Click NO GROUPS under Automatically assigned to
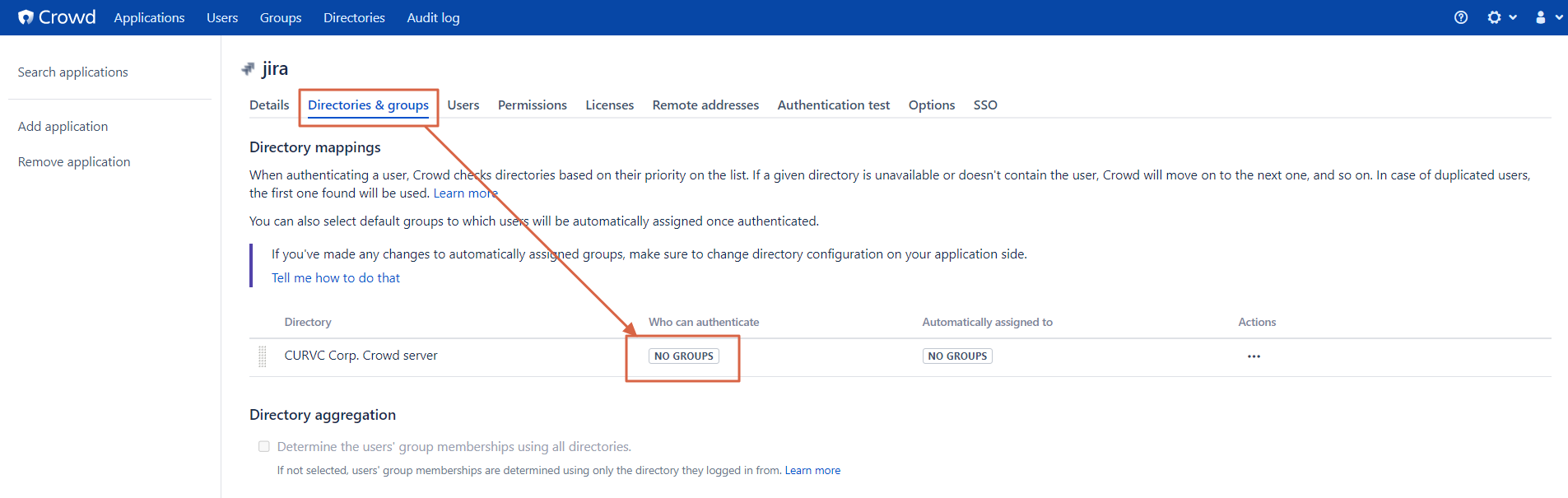Image resolution: width=1568 pixels, height=498 pixels. point(957,356)
